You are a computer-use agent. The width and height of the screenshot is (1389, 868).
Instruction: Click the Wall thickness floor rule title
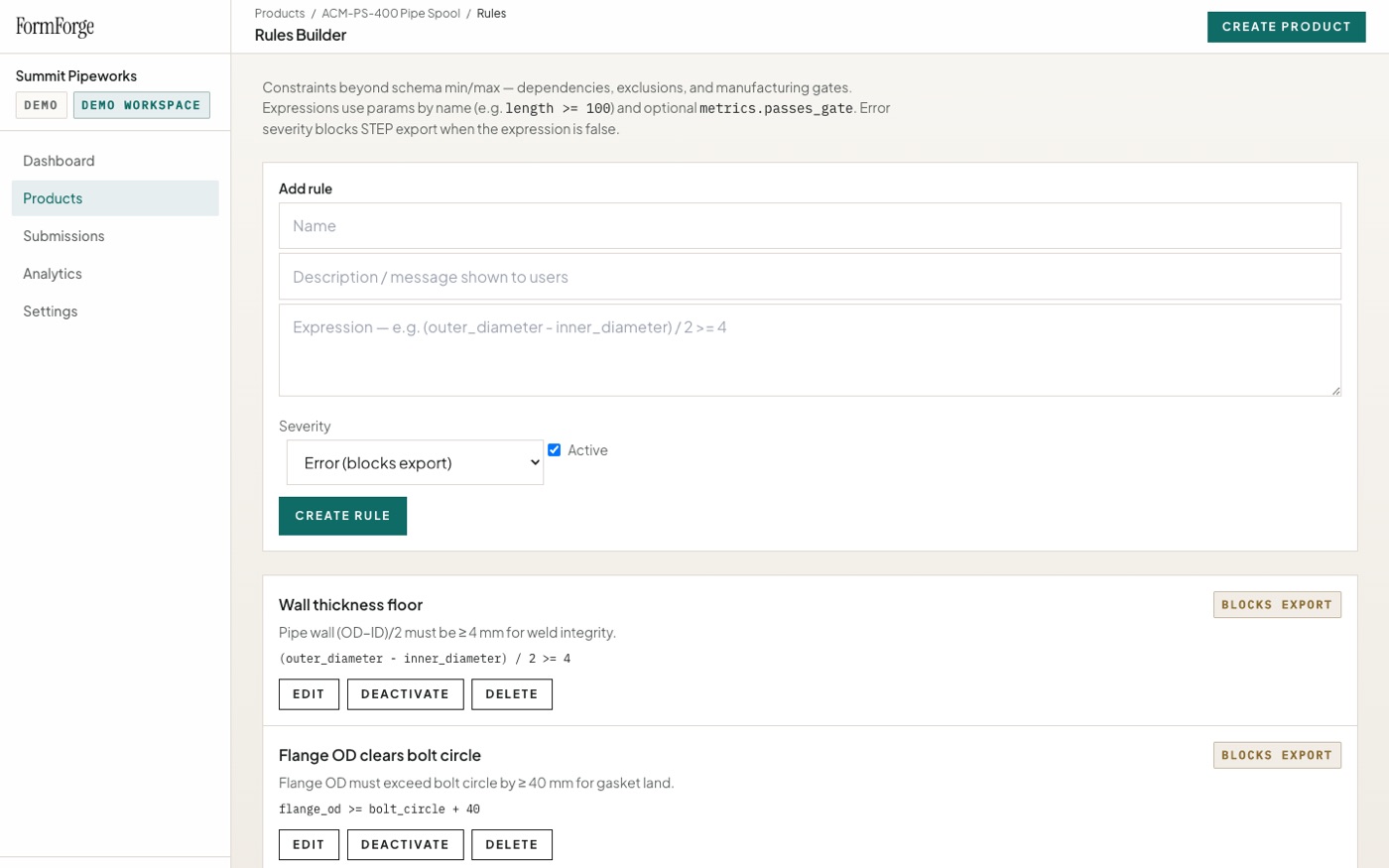coord(350,605)
